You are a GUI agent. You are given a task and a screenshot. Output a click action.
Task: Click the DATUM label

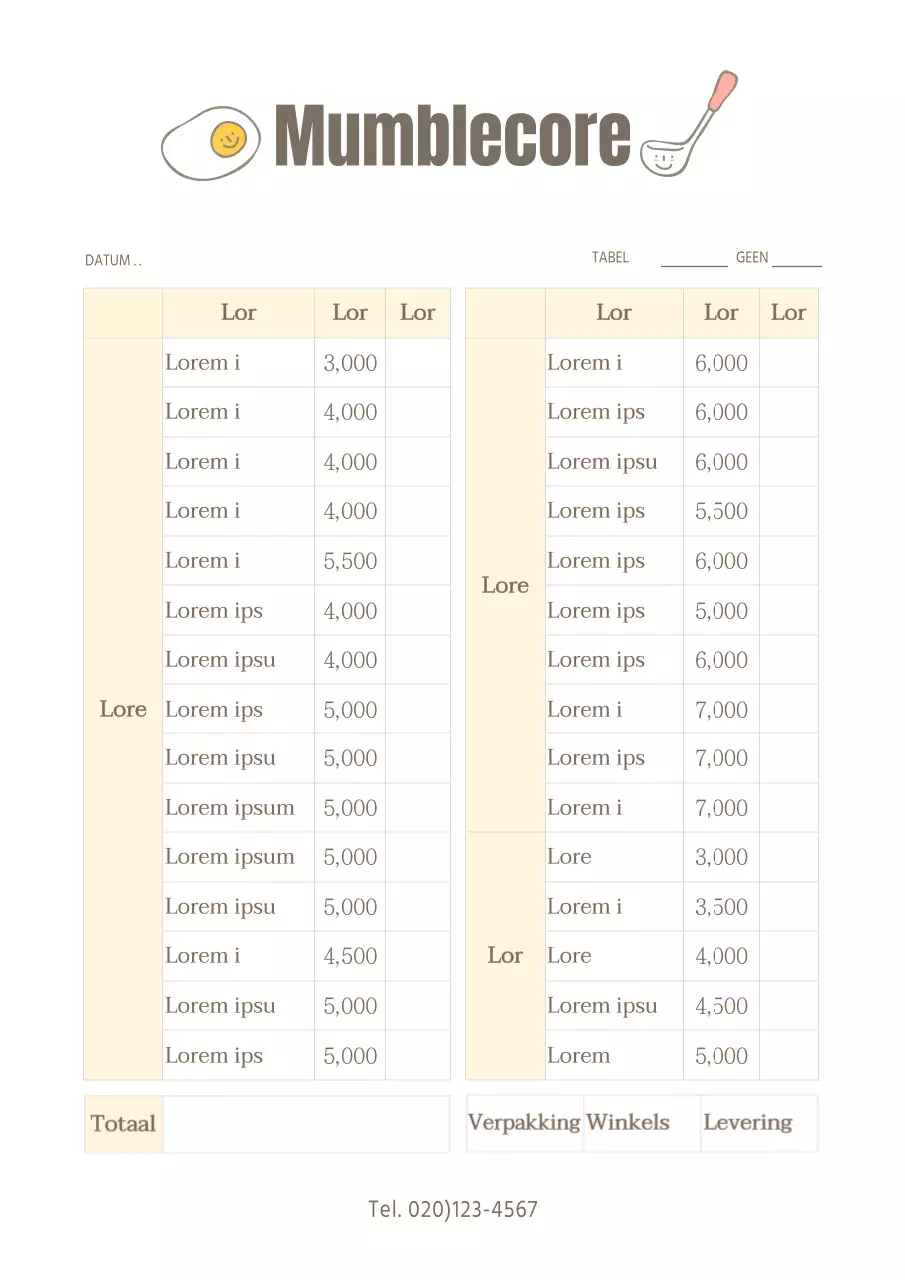(x=108, y=261)
